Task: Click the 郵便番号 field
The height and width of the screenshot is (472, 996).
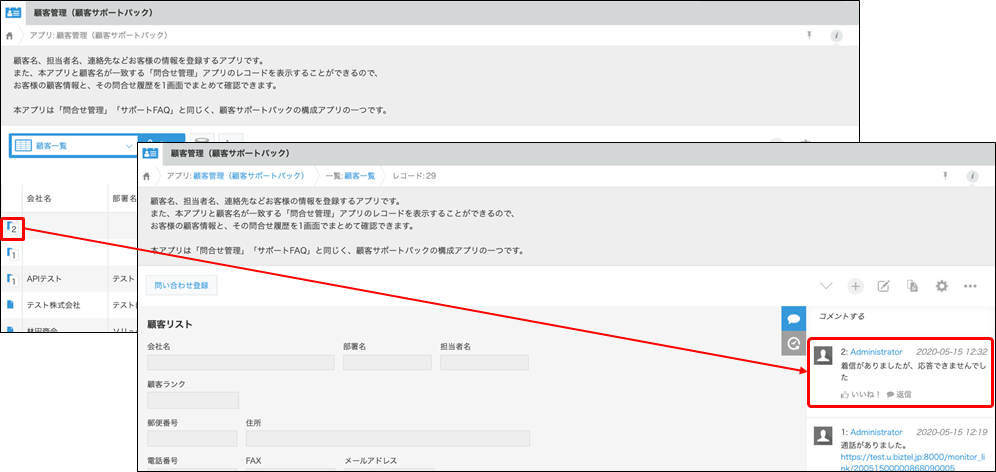Action: point(192,439)
